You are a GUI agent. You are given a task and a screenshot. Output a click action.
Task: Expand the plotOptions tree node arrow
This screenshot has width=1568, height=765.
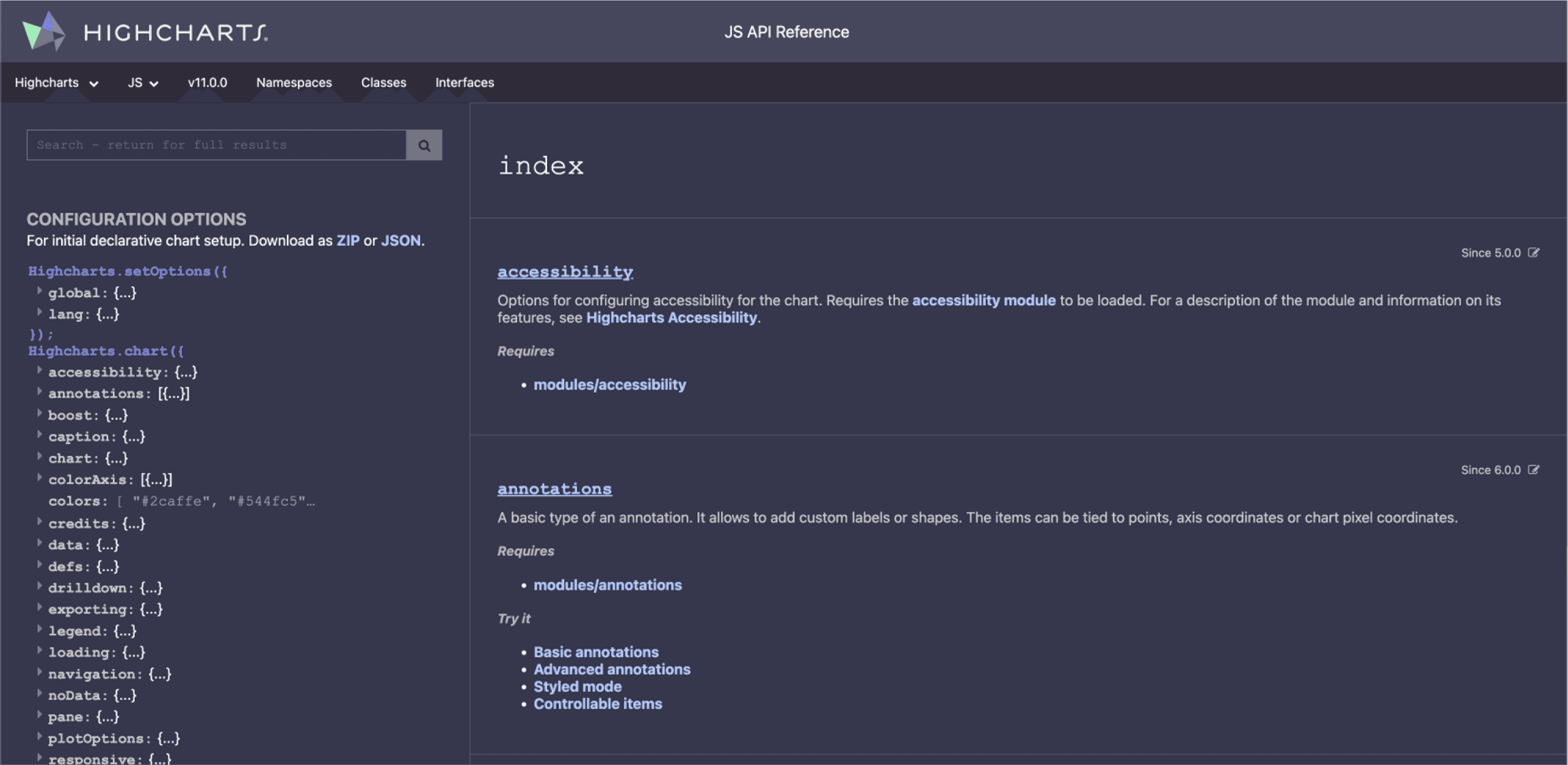coord(40,737)
